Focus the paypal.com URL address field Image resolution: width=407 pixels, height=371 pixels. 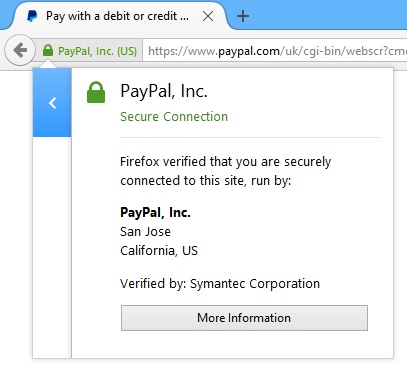click(275, 51)
